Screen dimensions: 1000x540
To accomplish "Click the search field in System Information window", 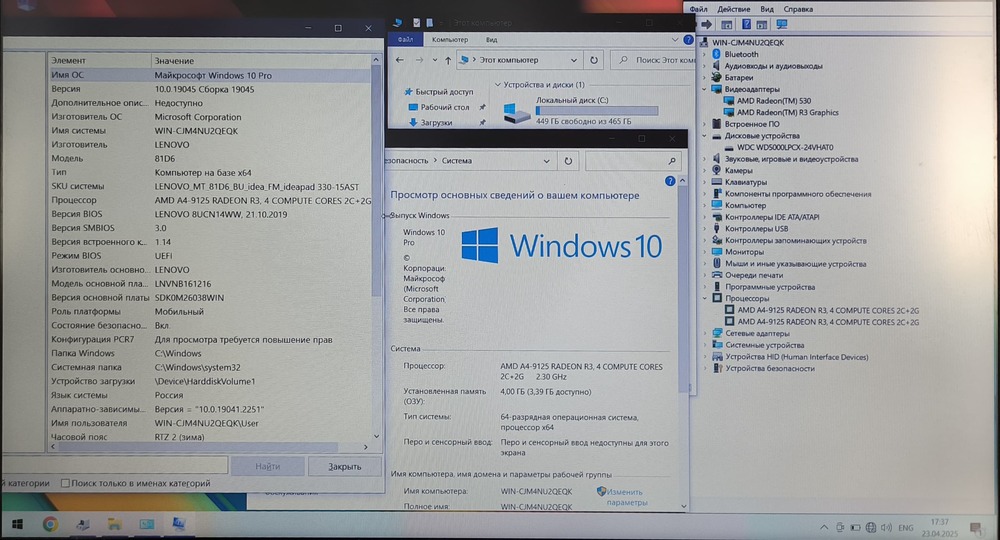I will click(115, 466).
